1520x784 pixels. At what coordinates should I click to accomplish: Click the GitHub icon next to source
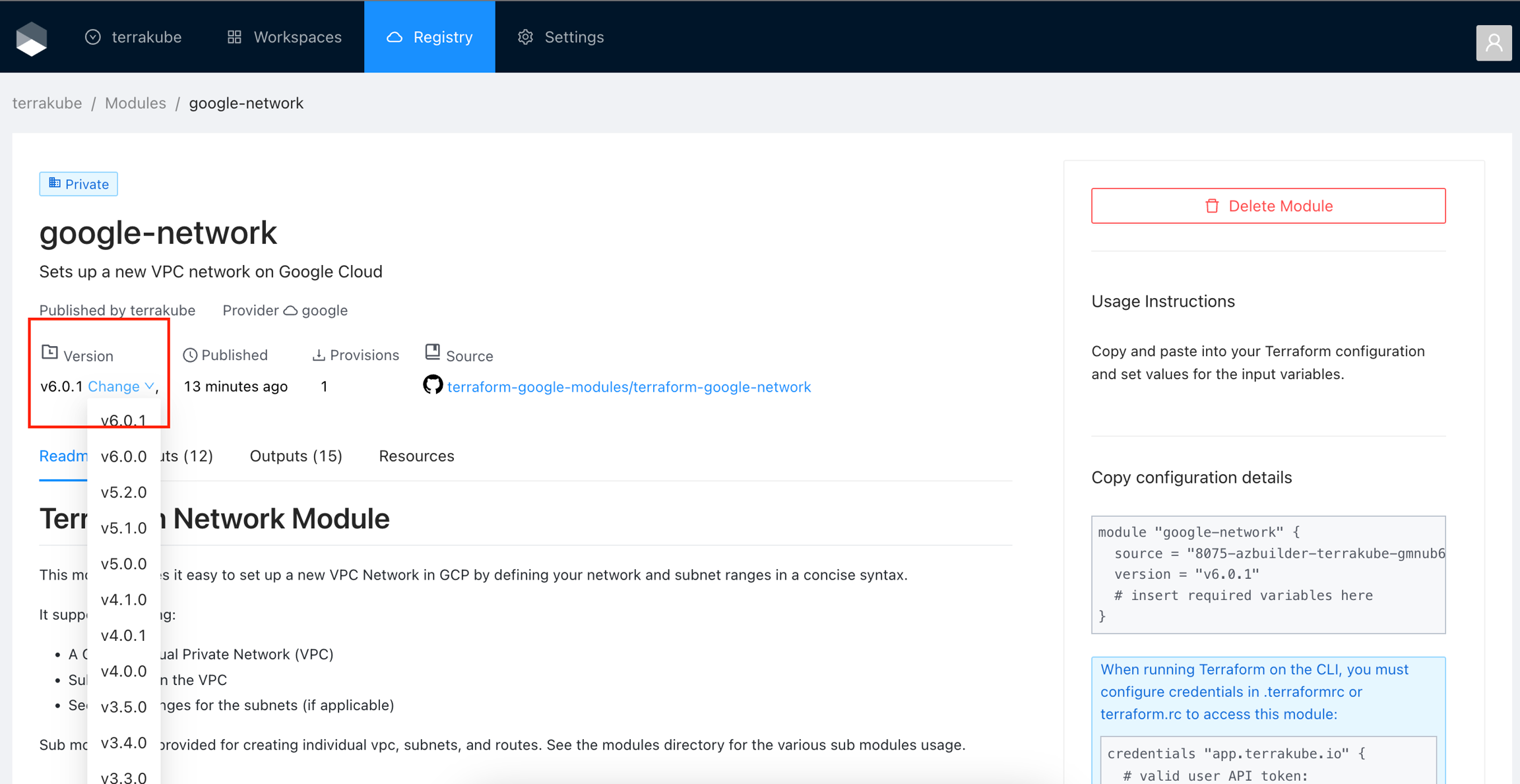pyautogui.click(x=433, y=385)
